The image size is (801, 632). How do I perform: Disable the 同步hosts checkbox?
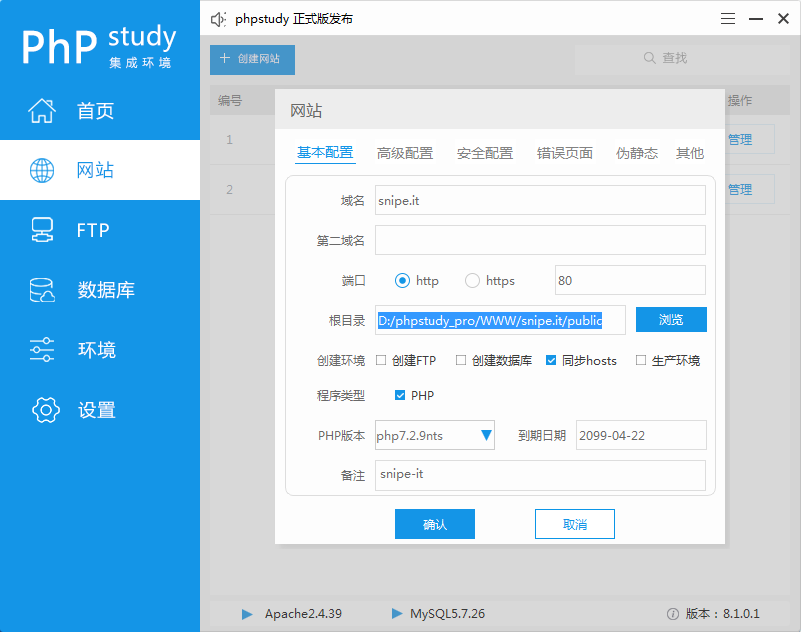[553, 361]
